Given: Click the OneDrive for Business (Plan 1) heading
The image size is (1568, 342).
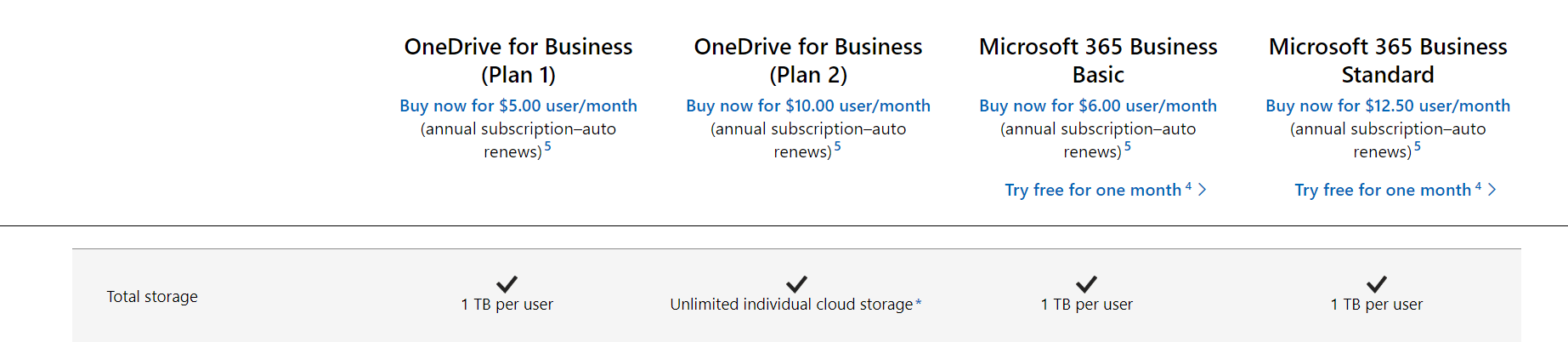Looking at the screenshot, I should pos(518,60).
